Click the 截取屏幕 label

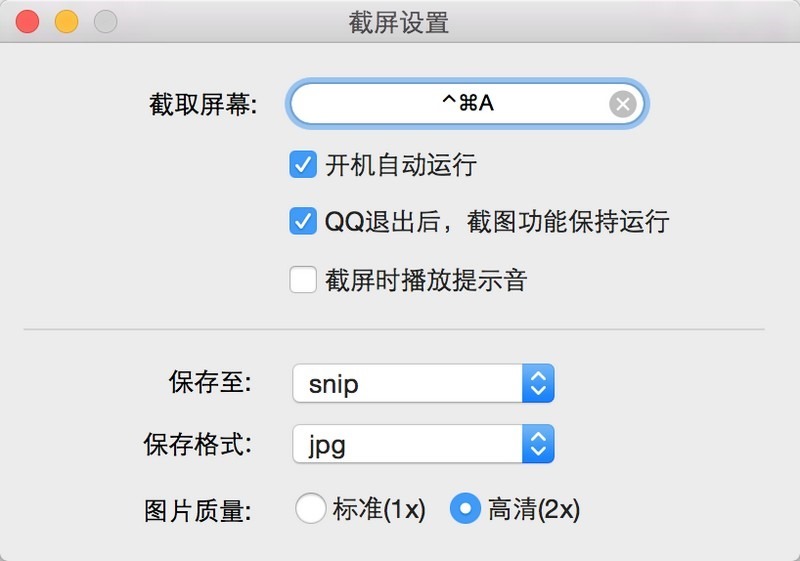click(203, 104)
